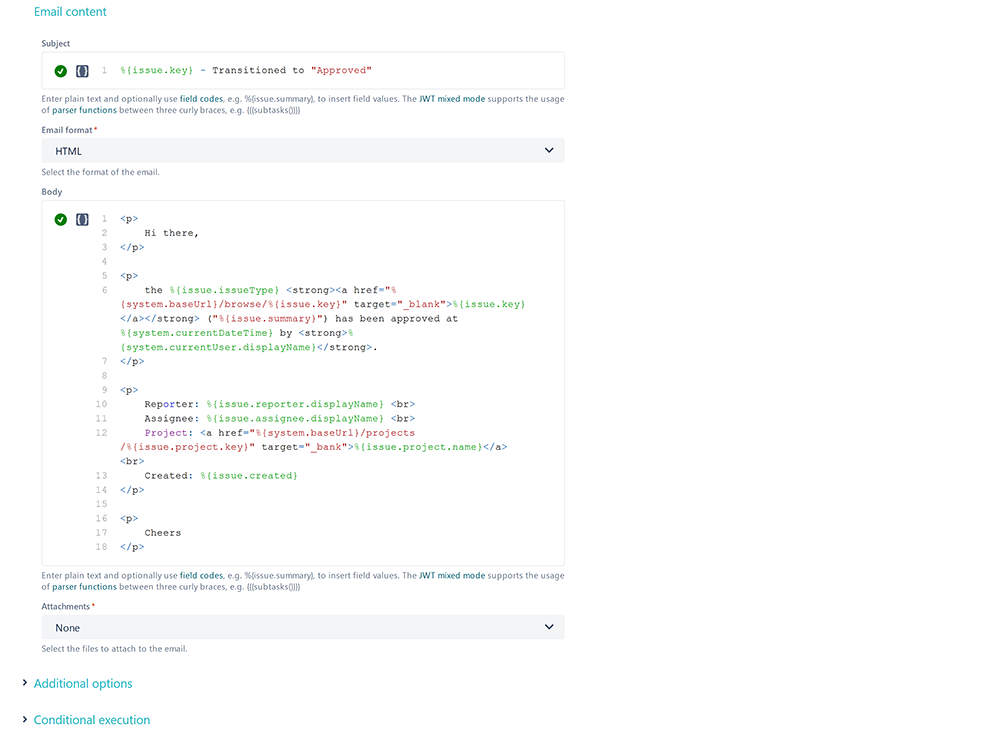This screenshot has height=738, width=1000.
Task: Click chevron arrow of Email format dropdown
Action: pyautogui.click(x=548, y=151)
